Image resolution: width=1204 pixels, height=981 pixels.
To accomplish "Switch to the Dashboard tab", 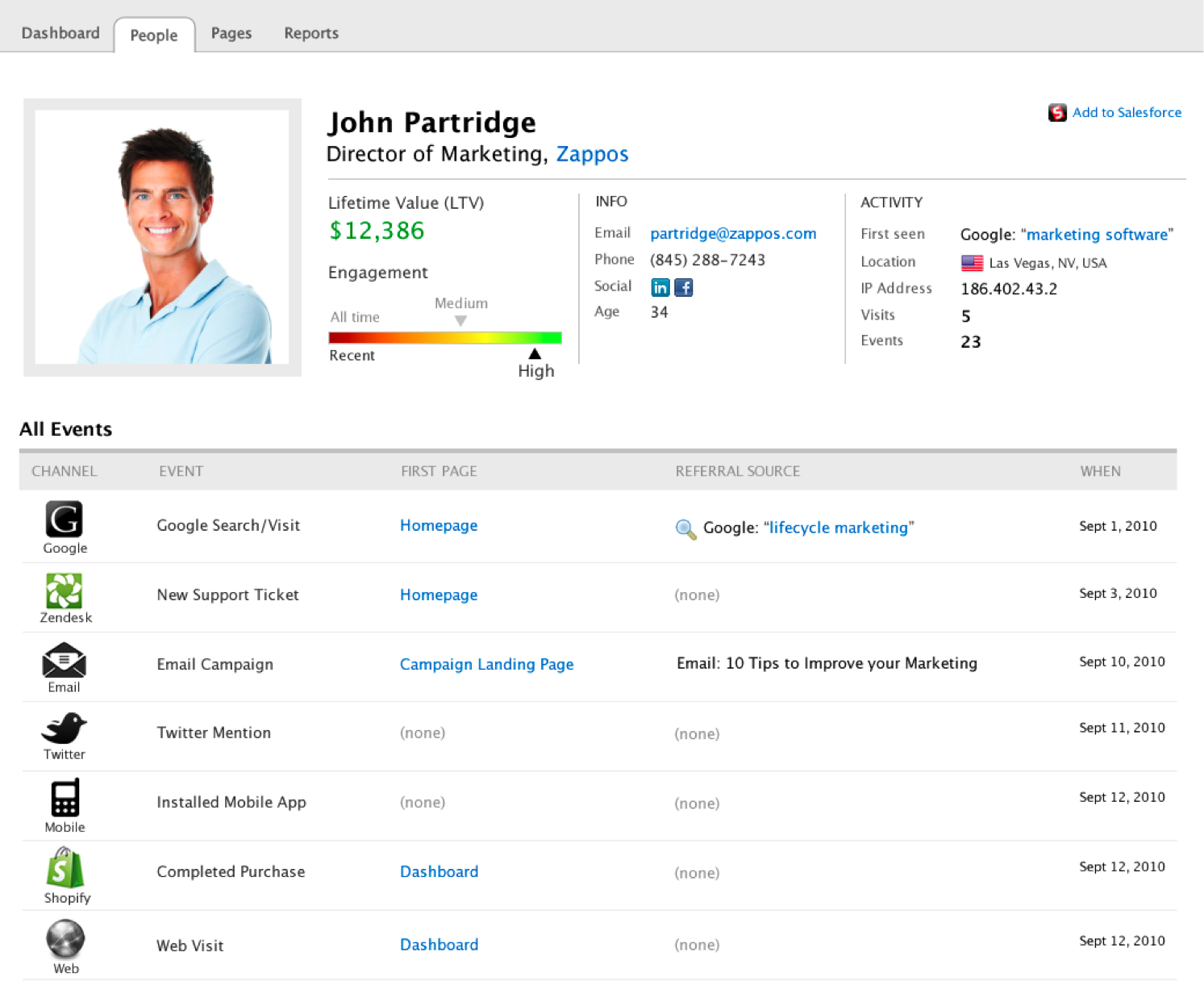I will [x=60, y=33].
